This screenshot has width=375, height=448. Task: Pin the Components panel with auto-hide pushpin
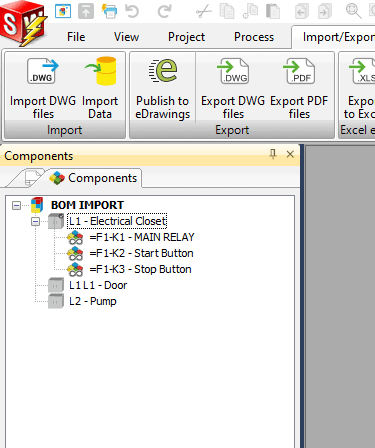[x=273, y=154]
